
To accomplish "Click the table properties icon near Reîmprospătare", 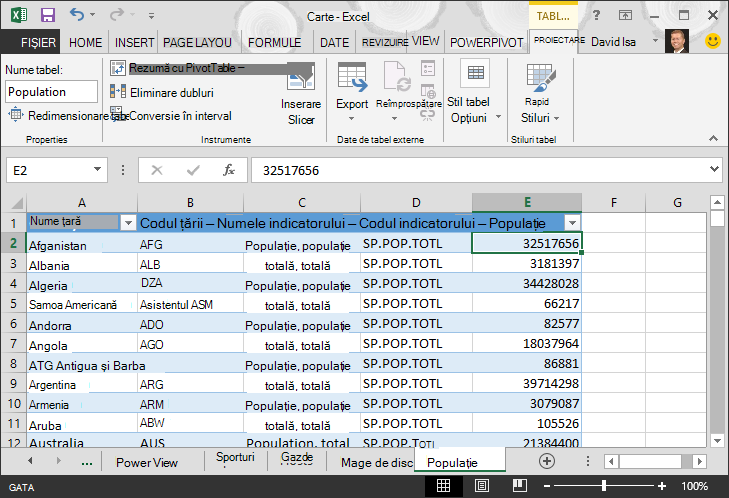I will [428, 68].
